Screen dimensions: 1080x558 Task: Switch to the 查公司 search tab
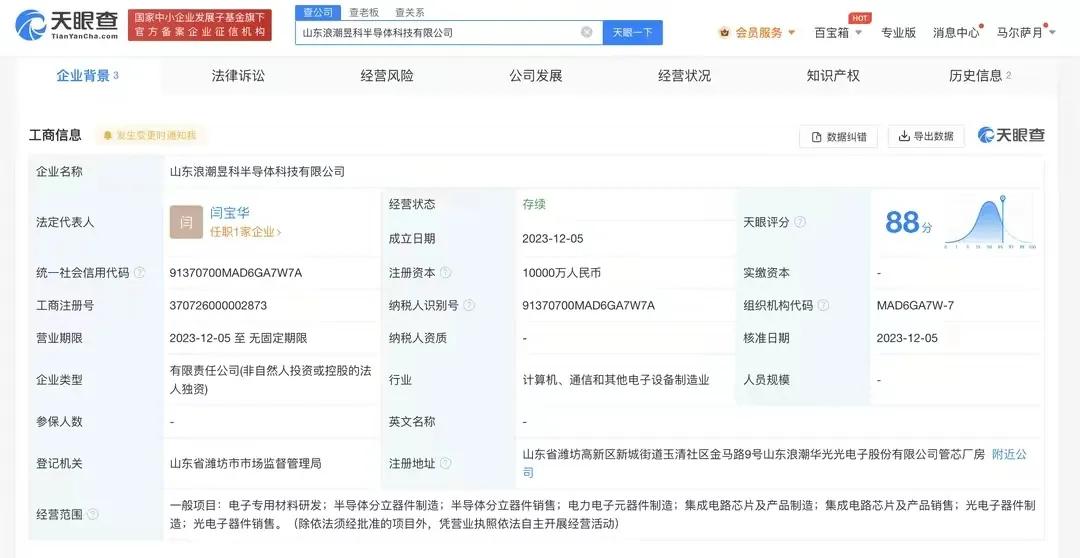coord(318,12)
